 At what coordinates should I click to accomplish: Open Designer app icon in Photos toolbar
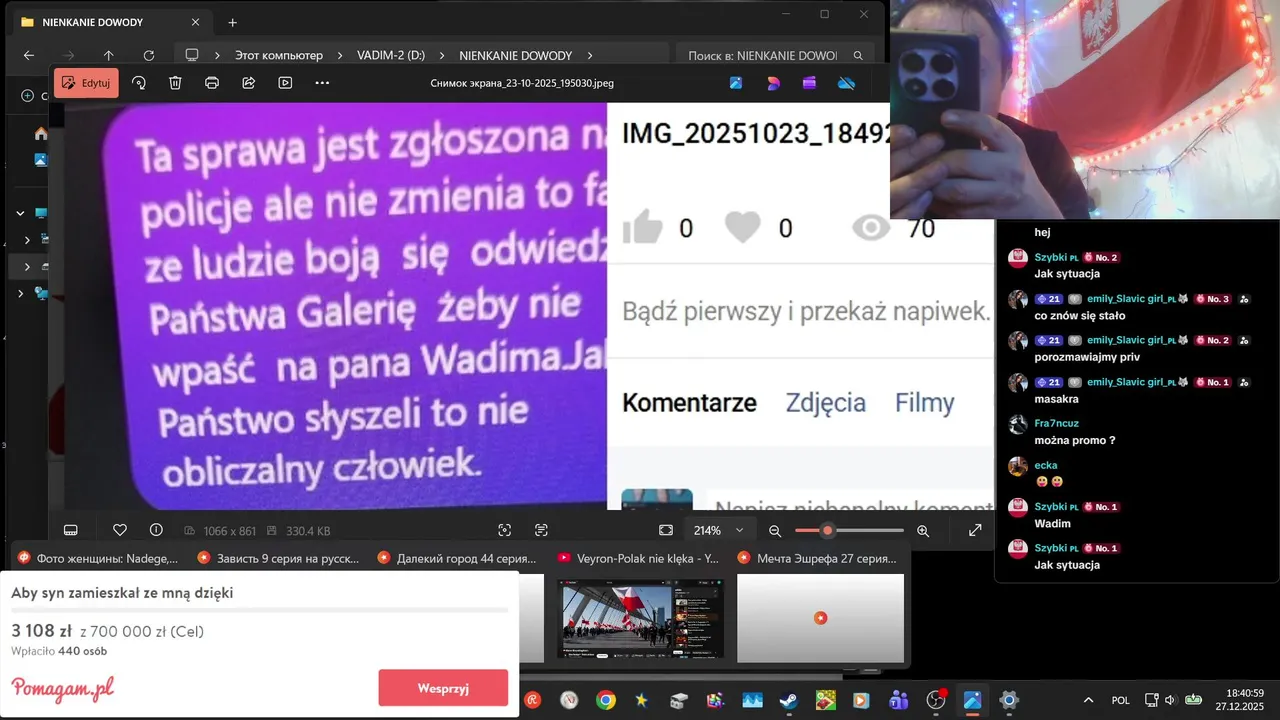pyautogui.click(x=773, y=83)
